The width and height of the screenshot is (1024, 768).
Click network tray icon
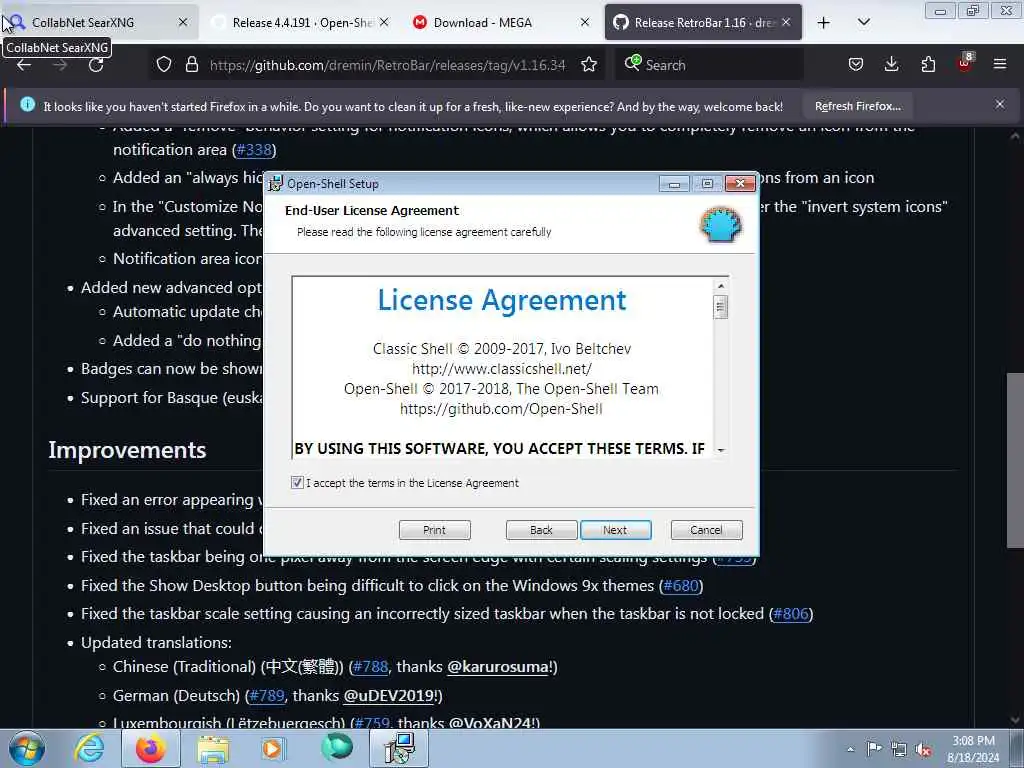coord(899,749)
